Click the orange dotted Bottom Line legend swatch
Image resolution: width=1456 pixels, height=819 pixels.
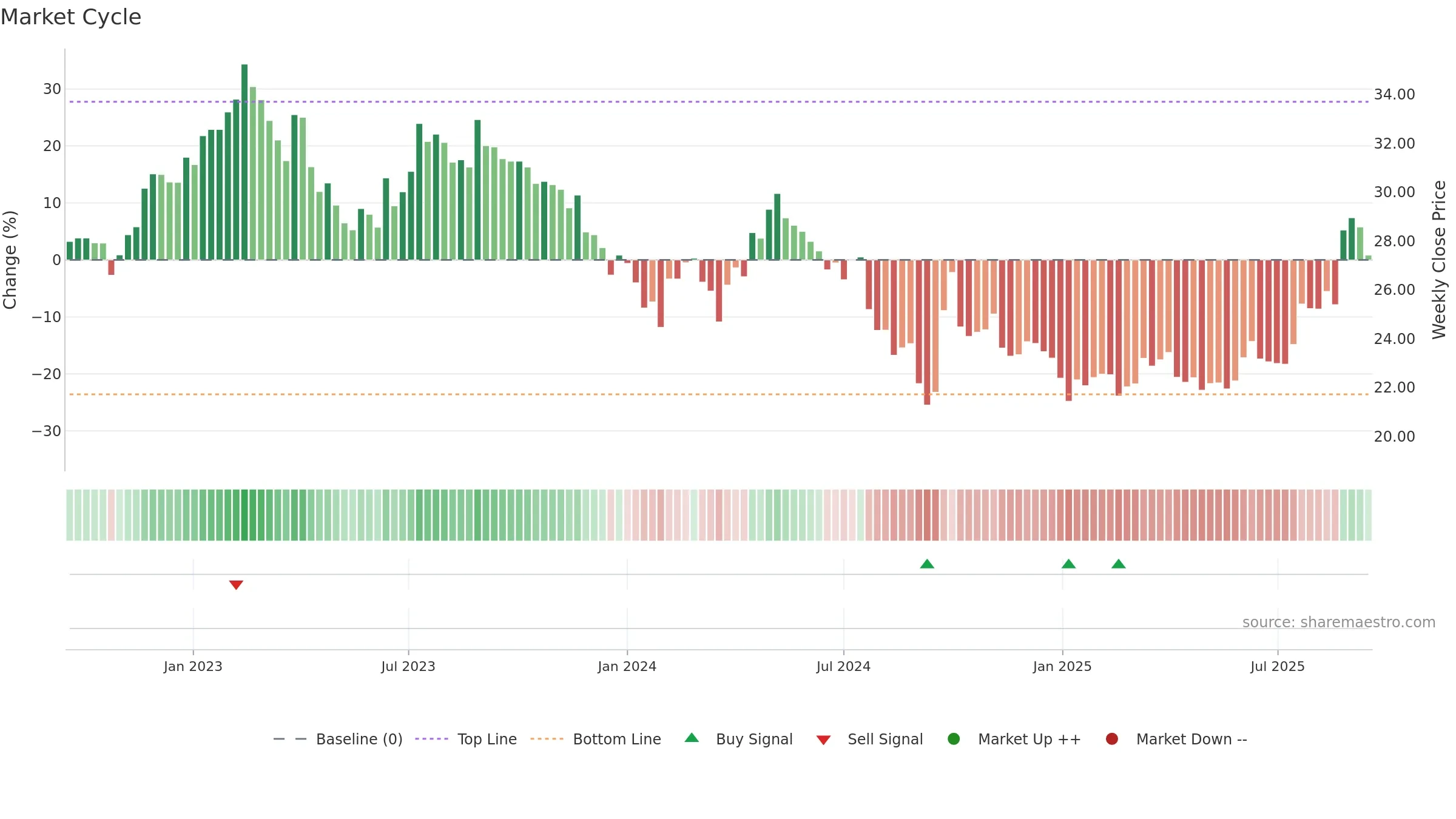547,739
